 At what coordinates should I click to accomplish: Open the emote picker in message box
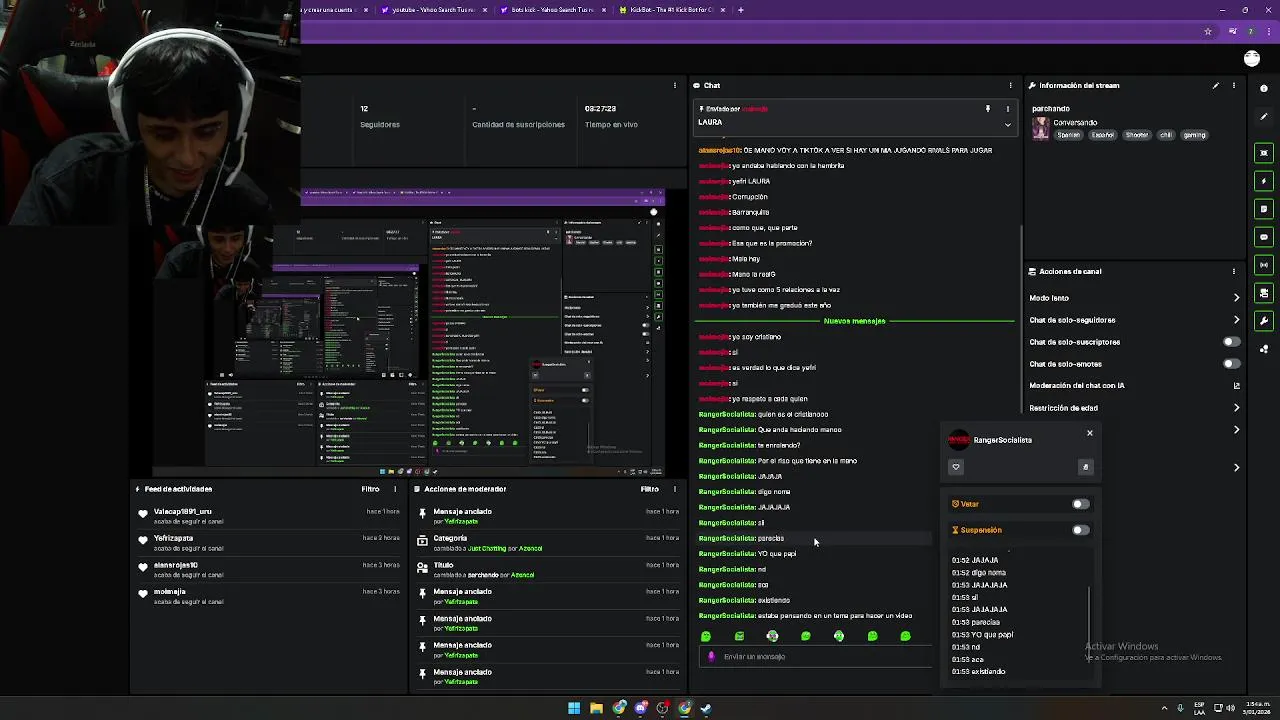click(x=711, y=657)
